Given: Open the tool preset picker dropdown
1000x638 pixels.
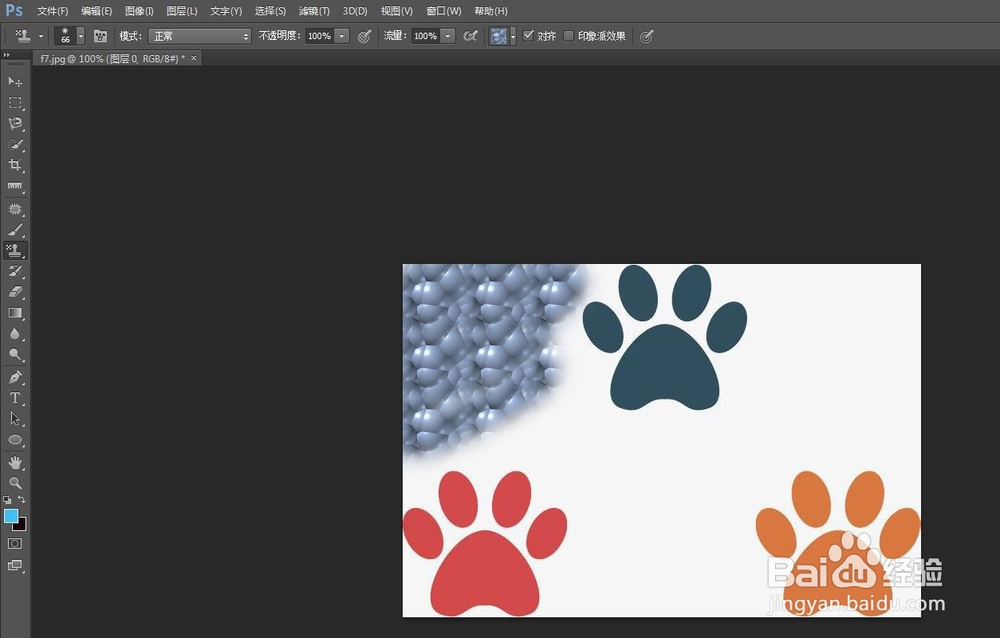Looking at the screenshot, I should [x=41, y=36].
